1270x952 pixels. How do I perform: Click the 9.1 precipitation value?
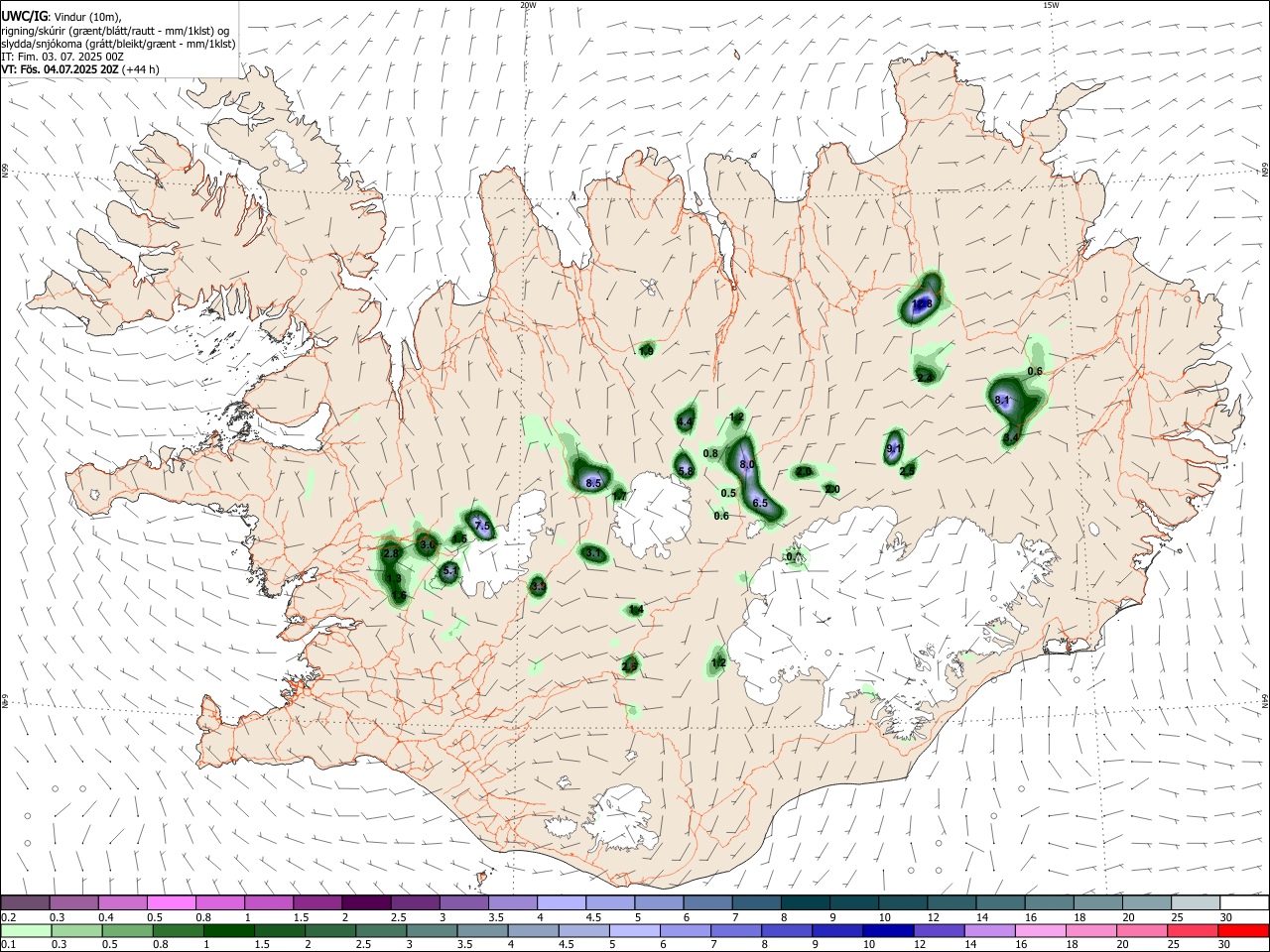[893, 449]
